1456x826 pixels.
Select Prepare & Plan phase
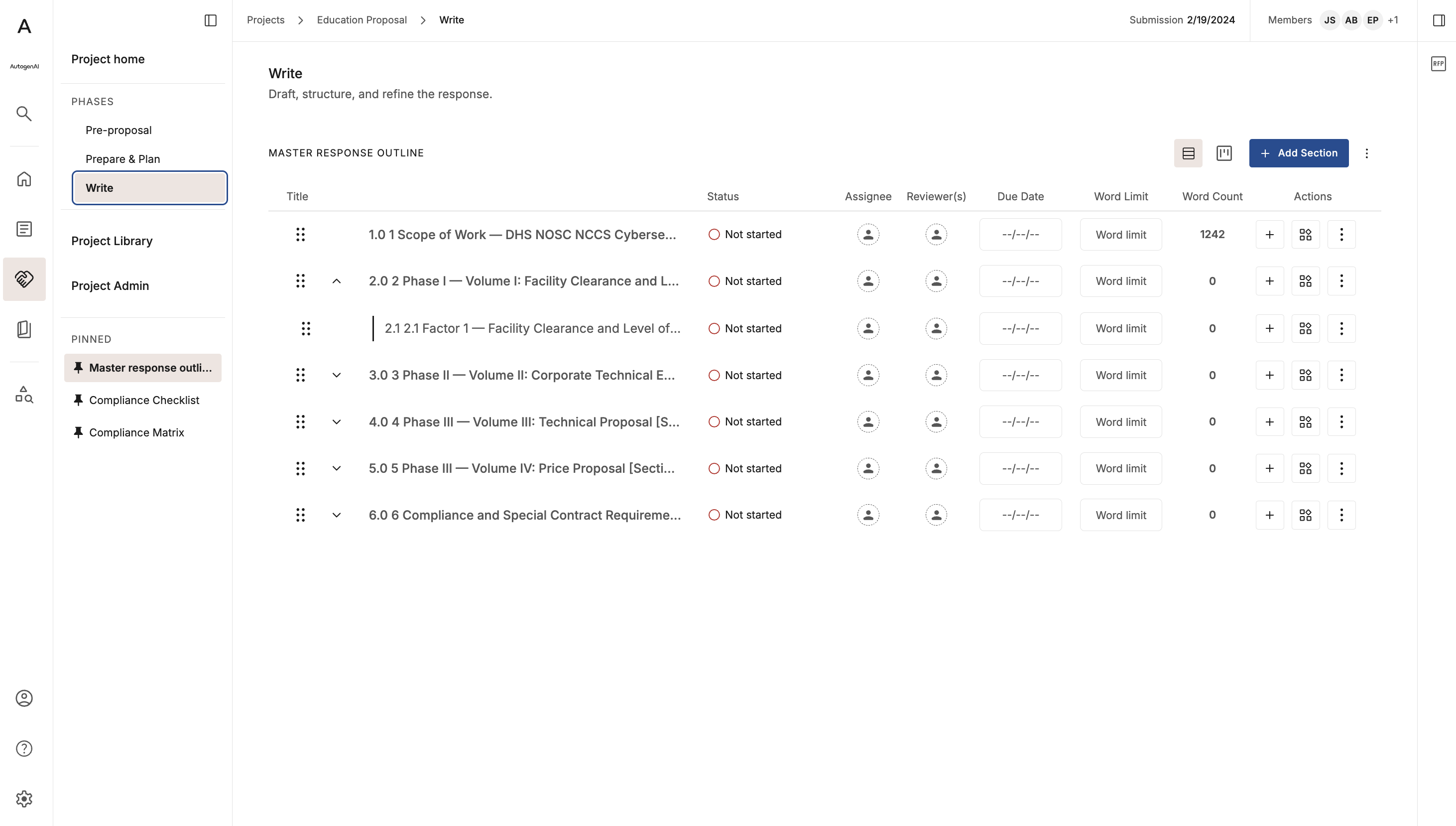click(x=122, y=159)
